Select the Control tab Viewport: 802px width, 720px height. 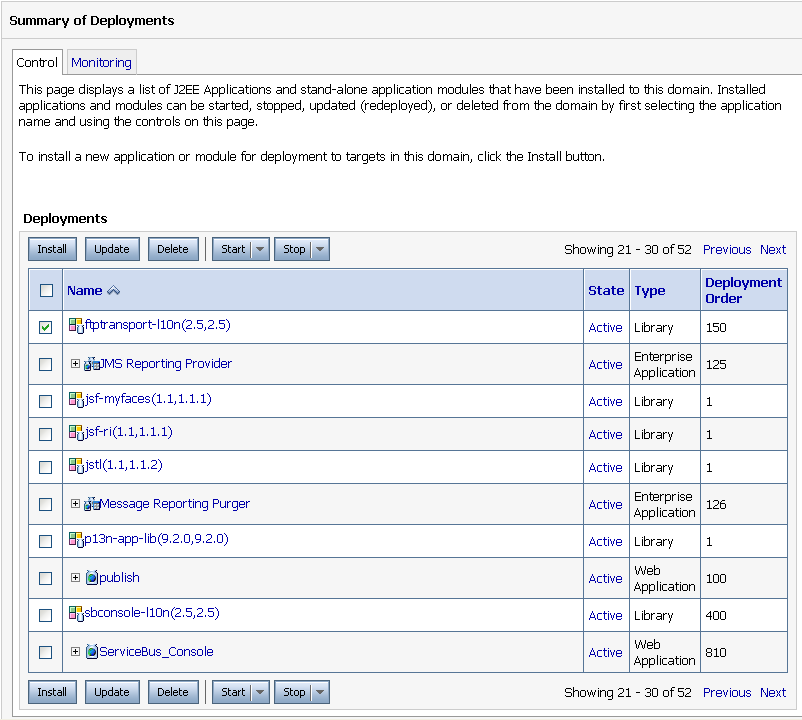coord(37,62)
